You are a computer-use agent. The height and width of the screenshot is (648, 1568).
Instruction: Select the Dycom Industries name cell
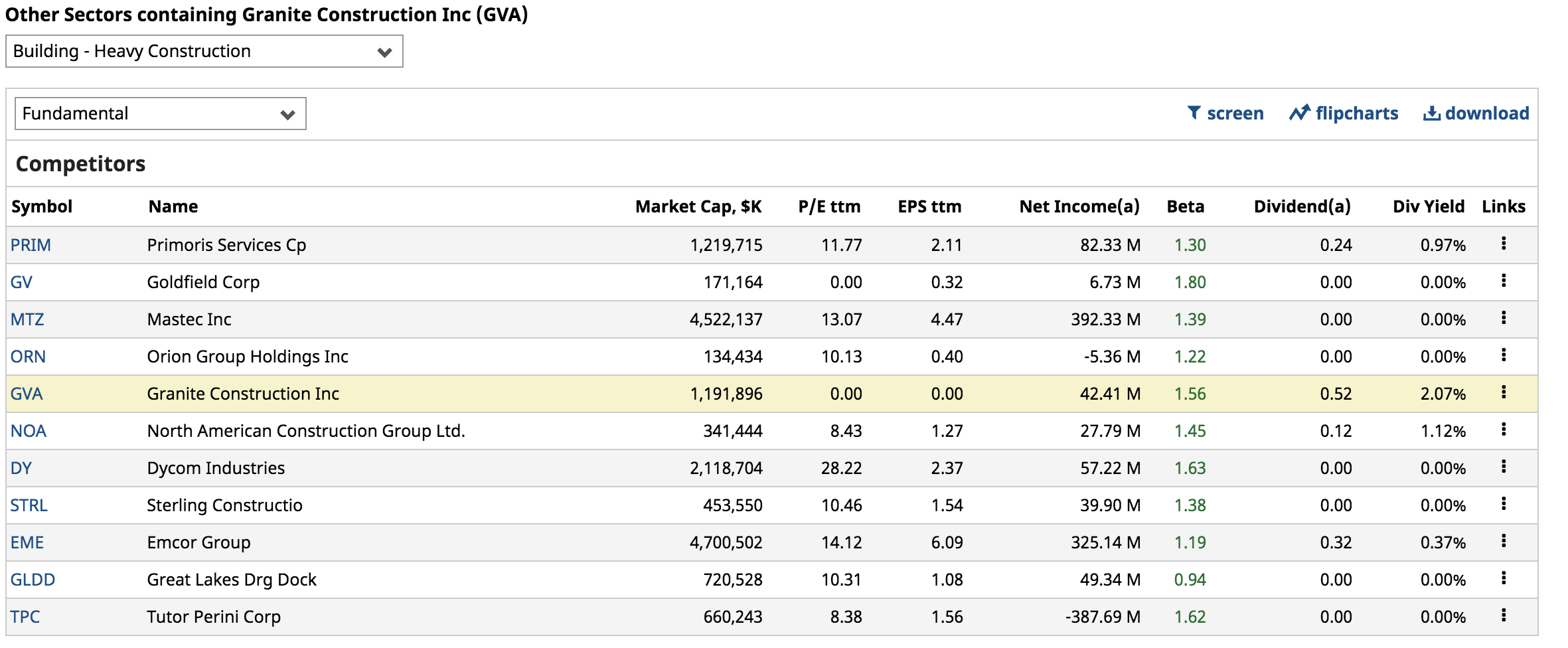coord(216,468)
